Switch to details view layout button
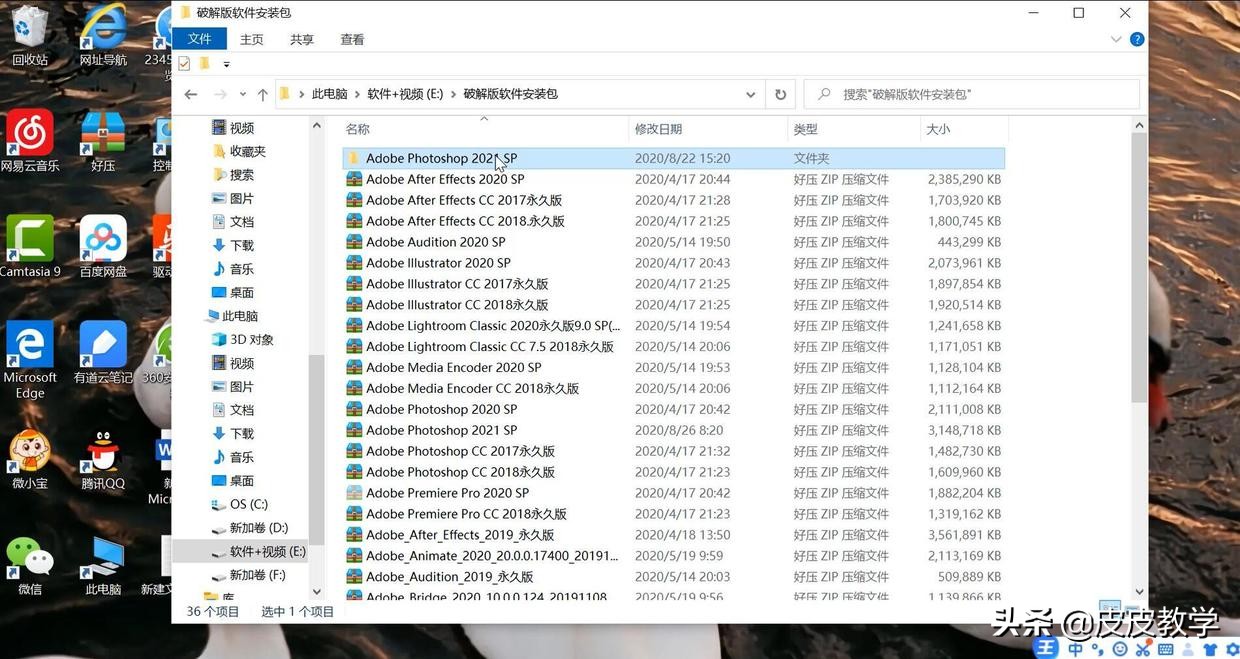This screenshot has height=659, width=1240. pos(1109,608)
